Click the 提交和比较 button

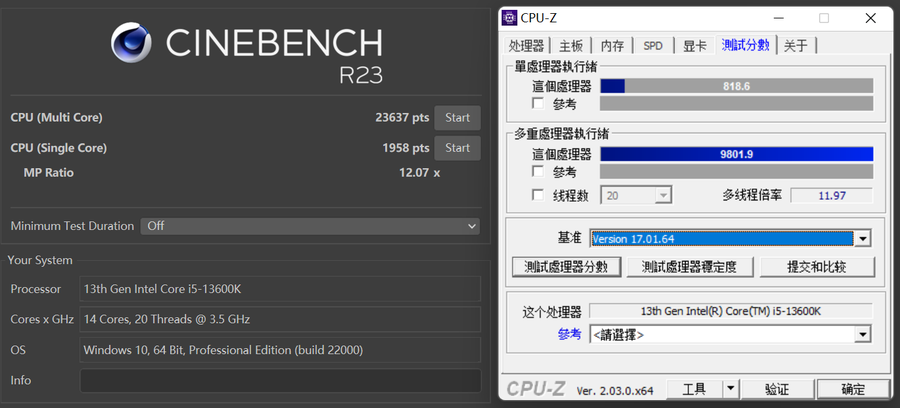(817, 267)
